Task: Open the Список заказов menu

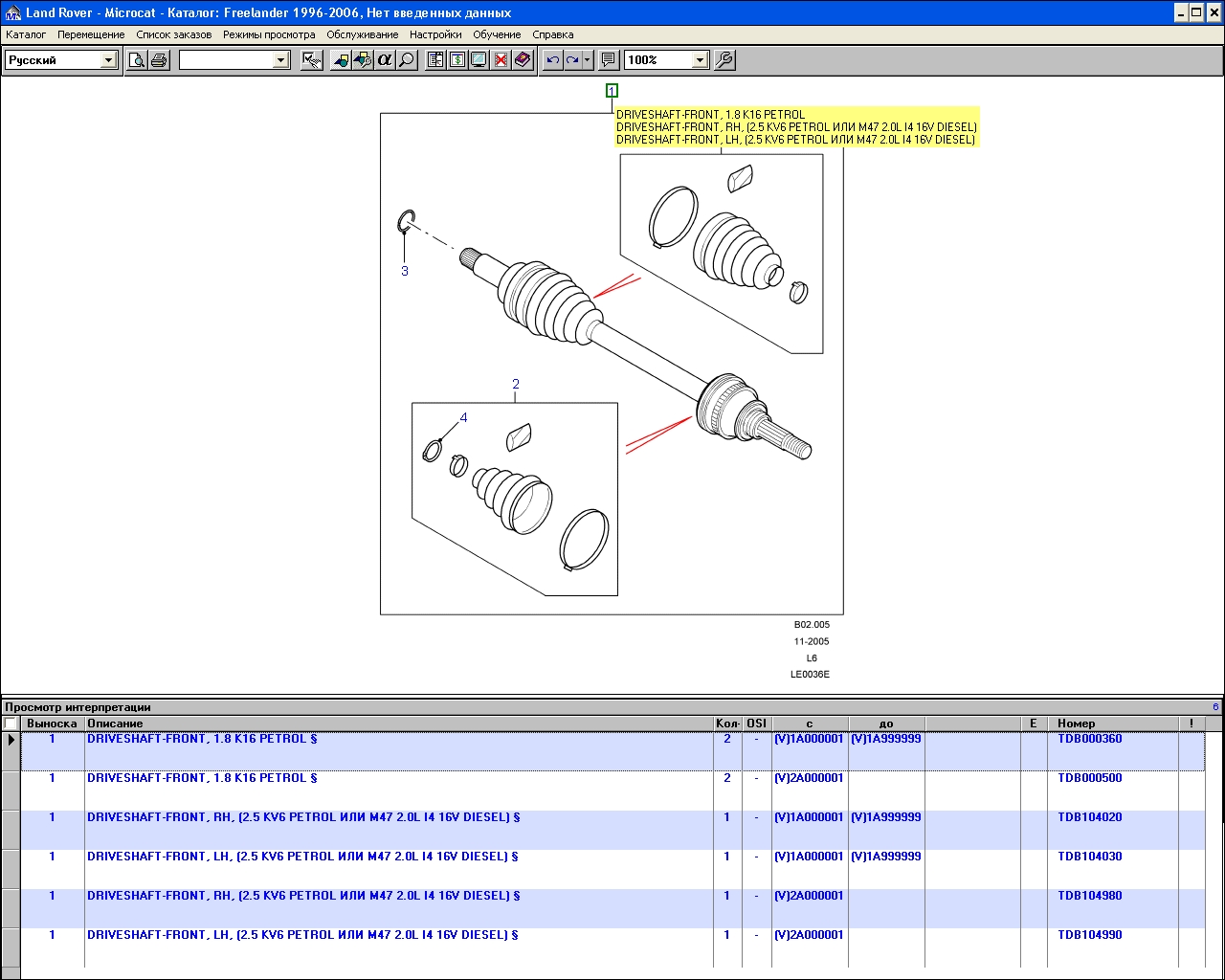Action: [173, 34]
